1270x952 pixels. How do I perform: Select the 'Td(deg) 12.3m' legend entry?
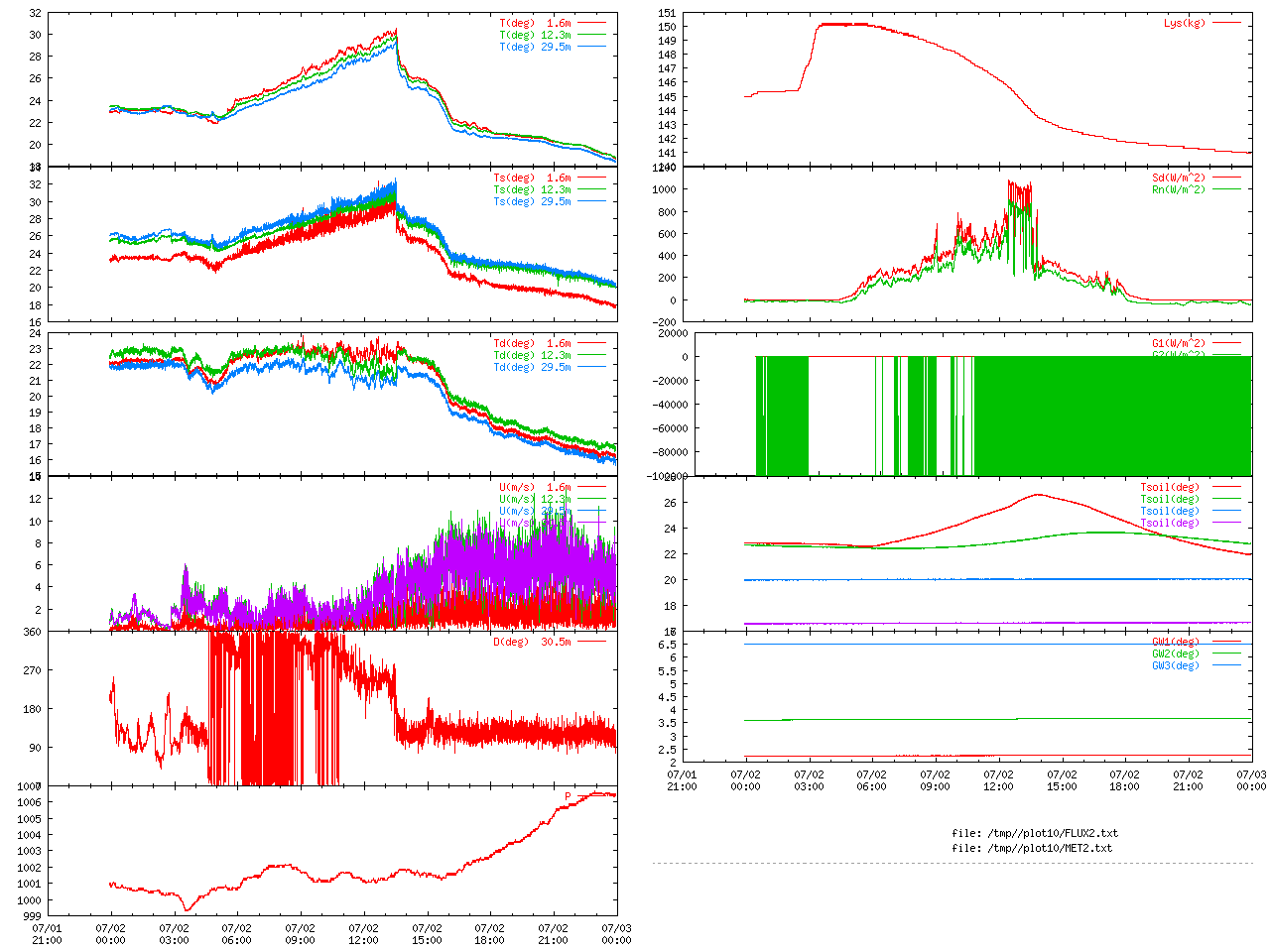532,355
